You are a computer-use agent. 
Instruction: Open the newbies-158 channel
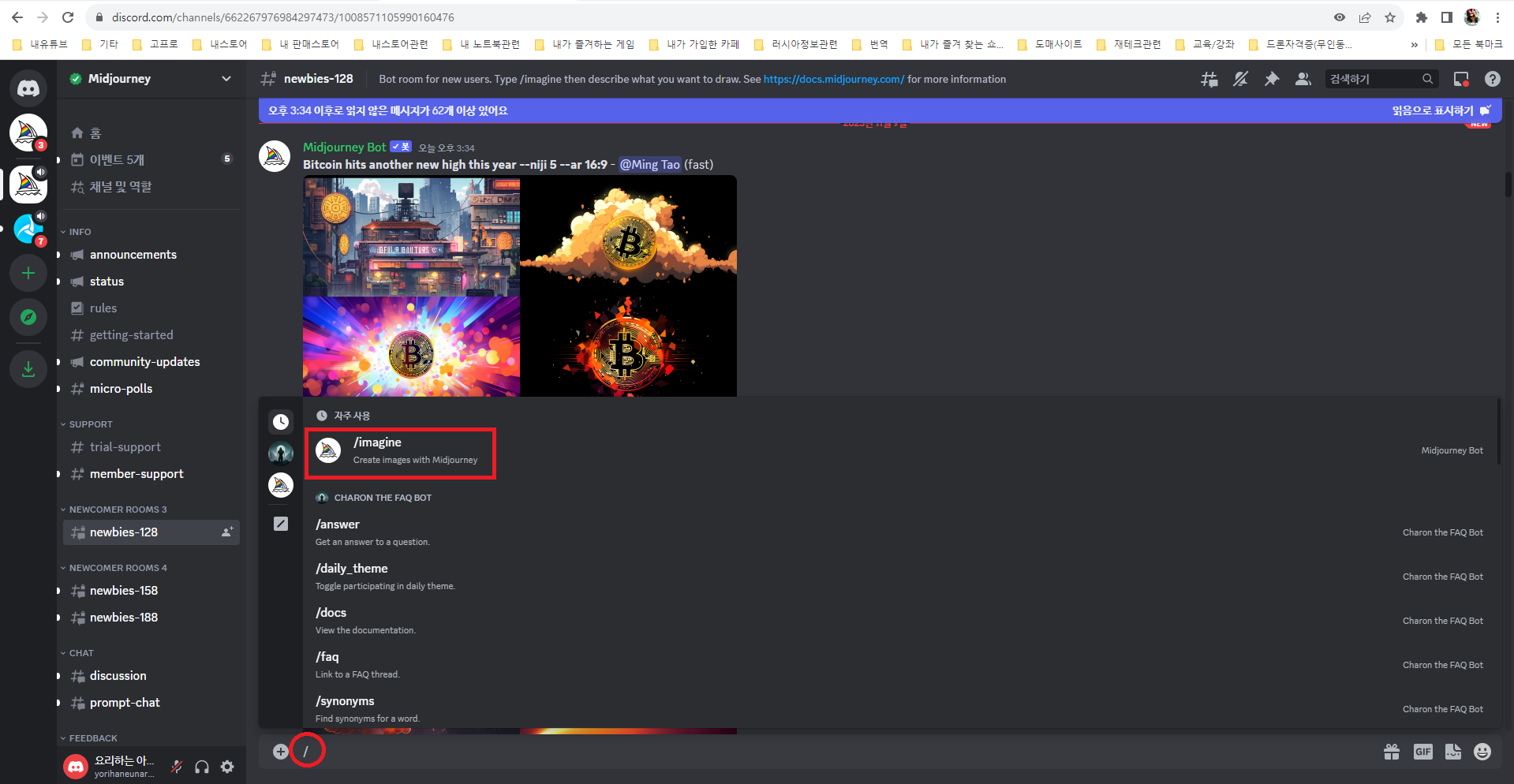pos(151,591)
